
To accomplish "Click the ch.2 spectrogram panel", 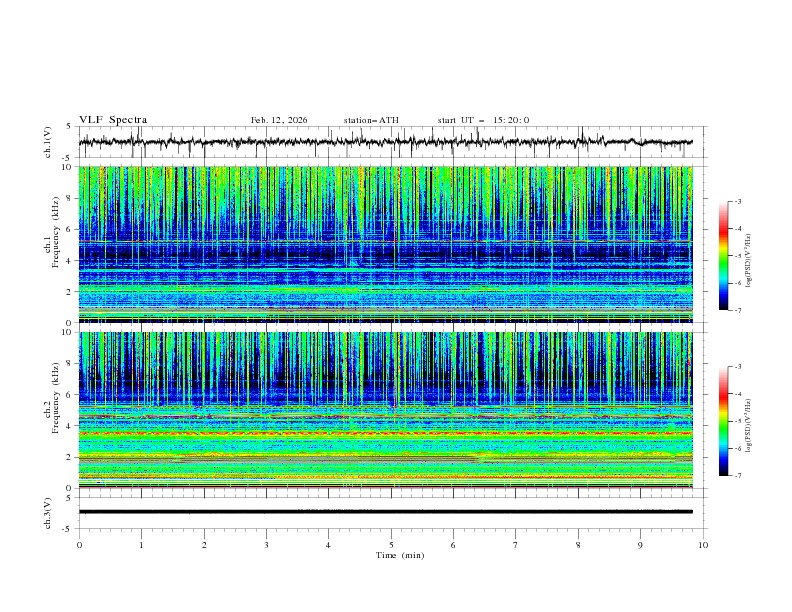I will [x=385, y=410].
